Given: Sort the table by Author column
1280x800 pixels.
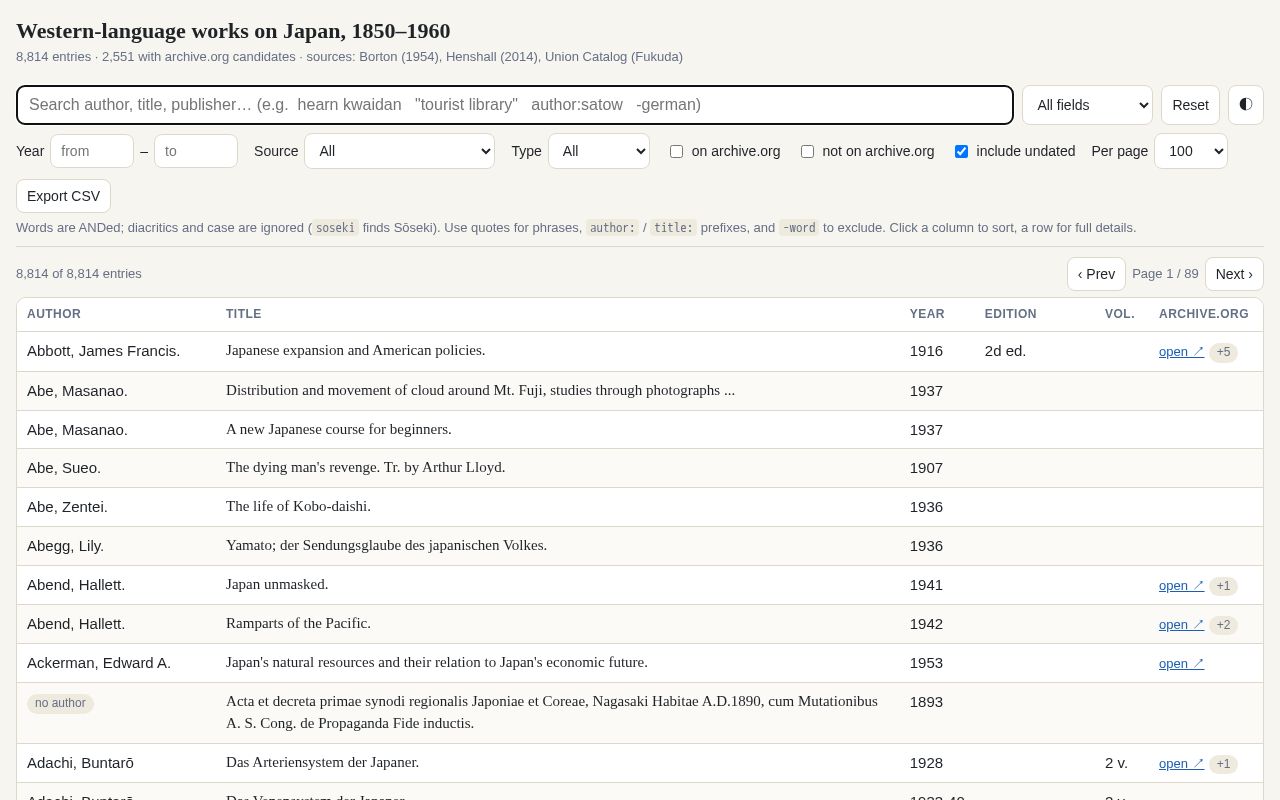Looking at the screenshot, I should [54, 314].
